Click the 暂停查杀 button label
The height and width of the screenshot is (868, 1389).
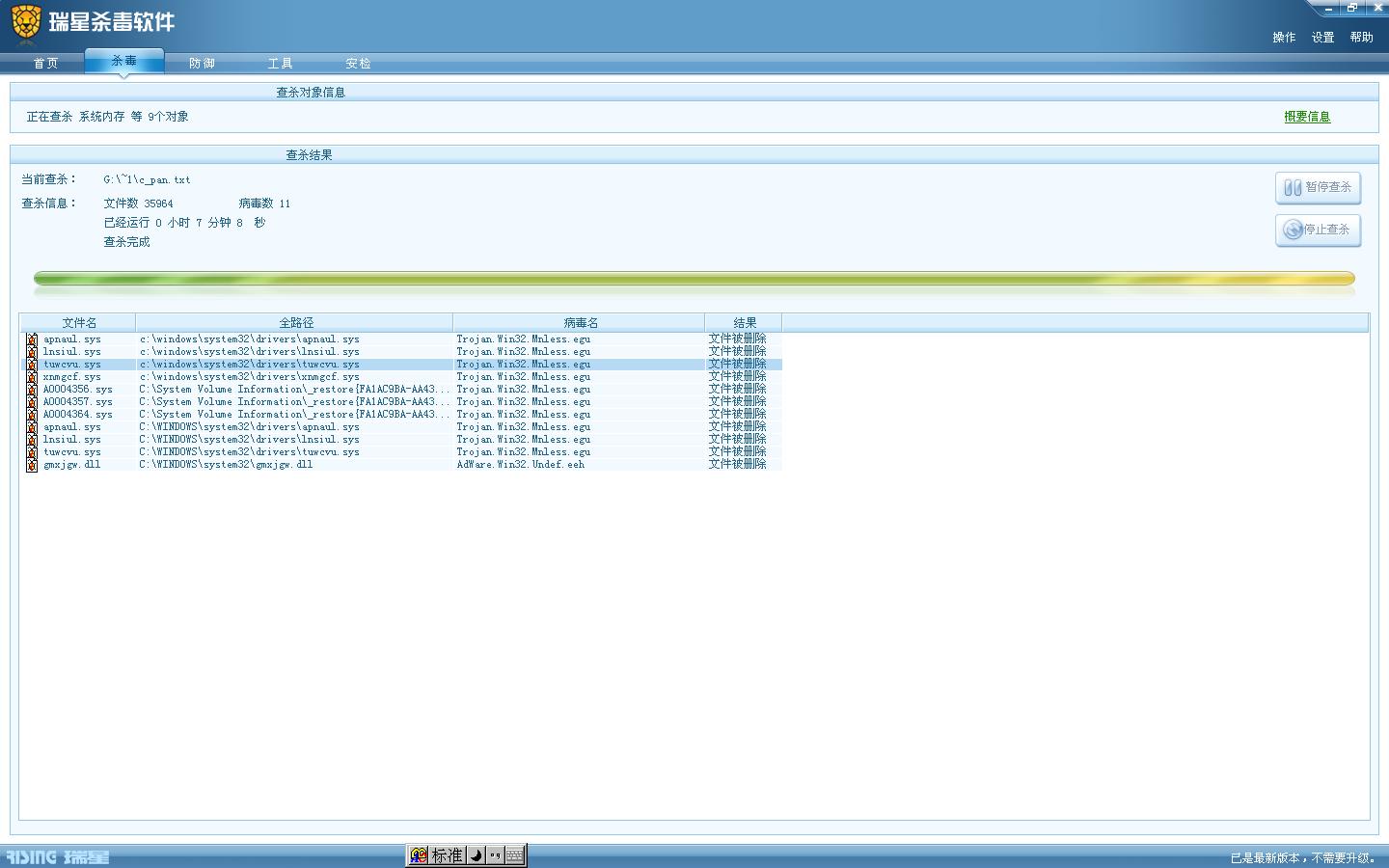coord(1328,187)
